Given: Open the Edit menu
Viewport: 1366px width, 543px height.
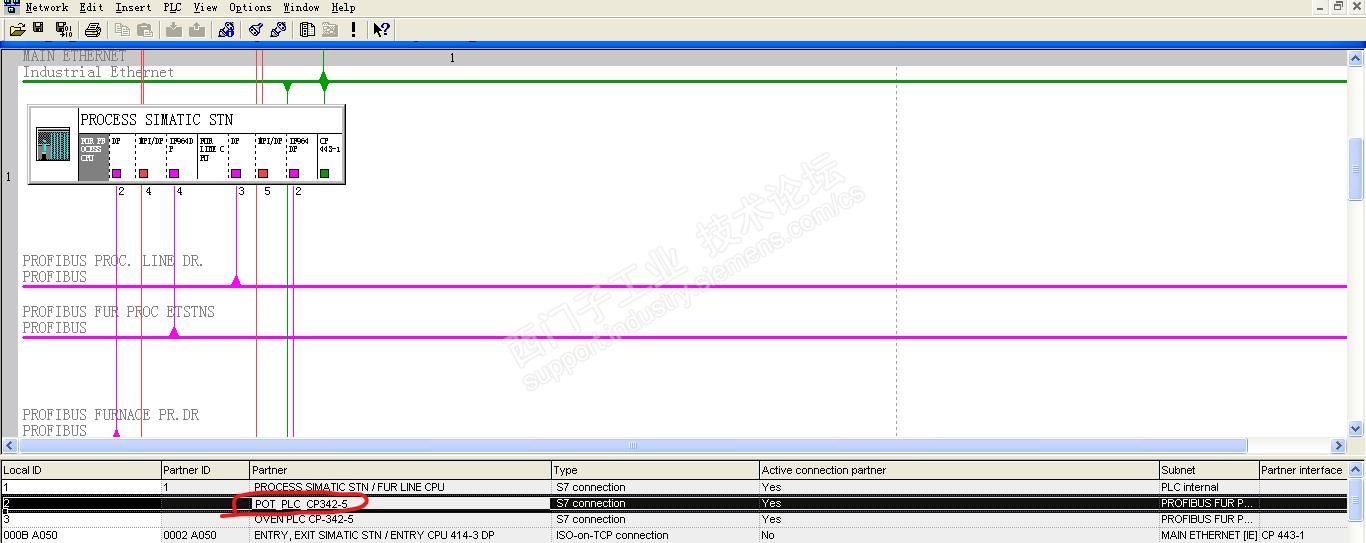Looking at the screenshot, I should (91, 7).
